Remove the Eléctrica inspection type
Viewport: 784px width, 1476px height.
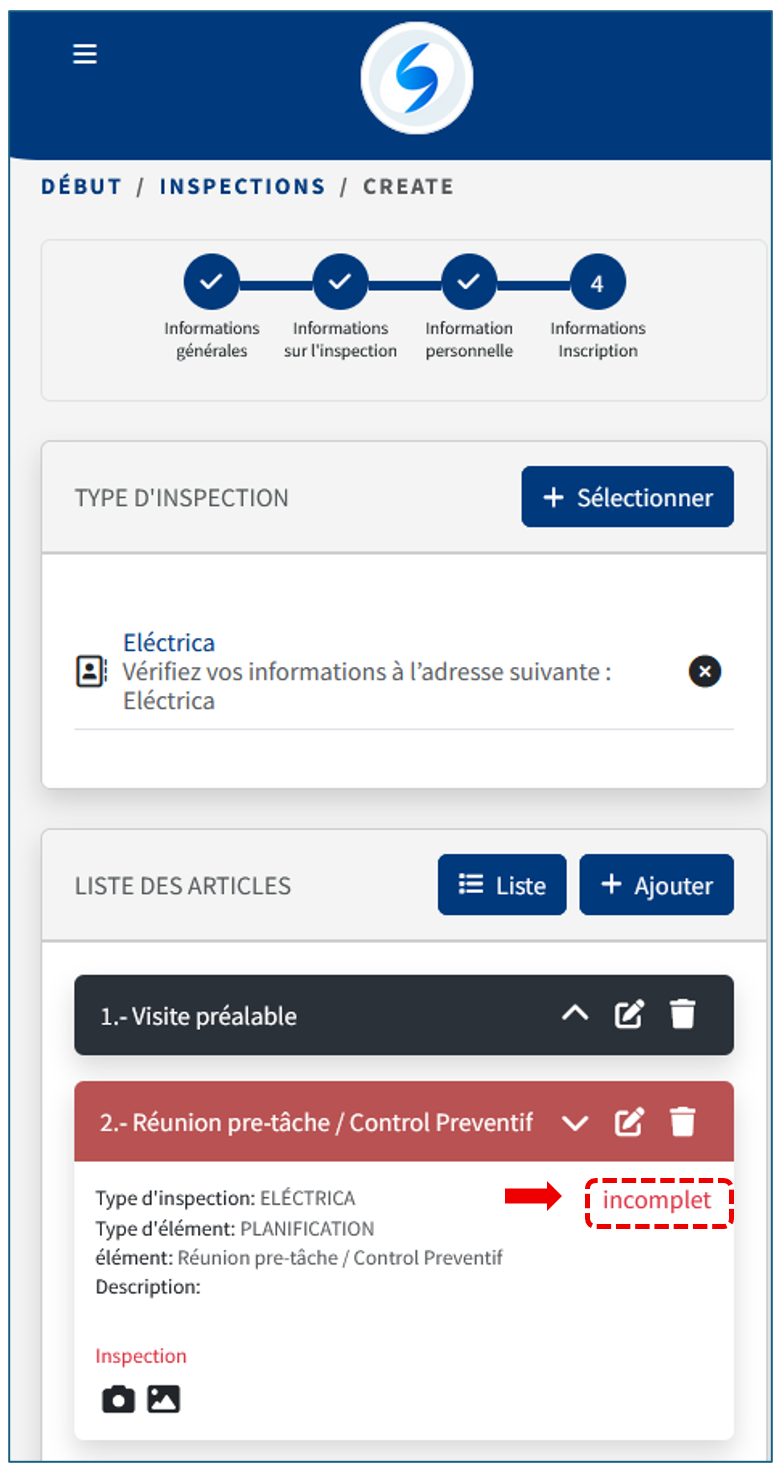coord(705,672)
